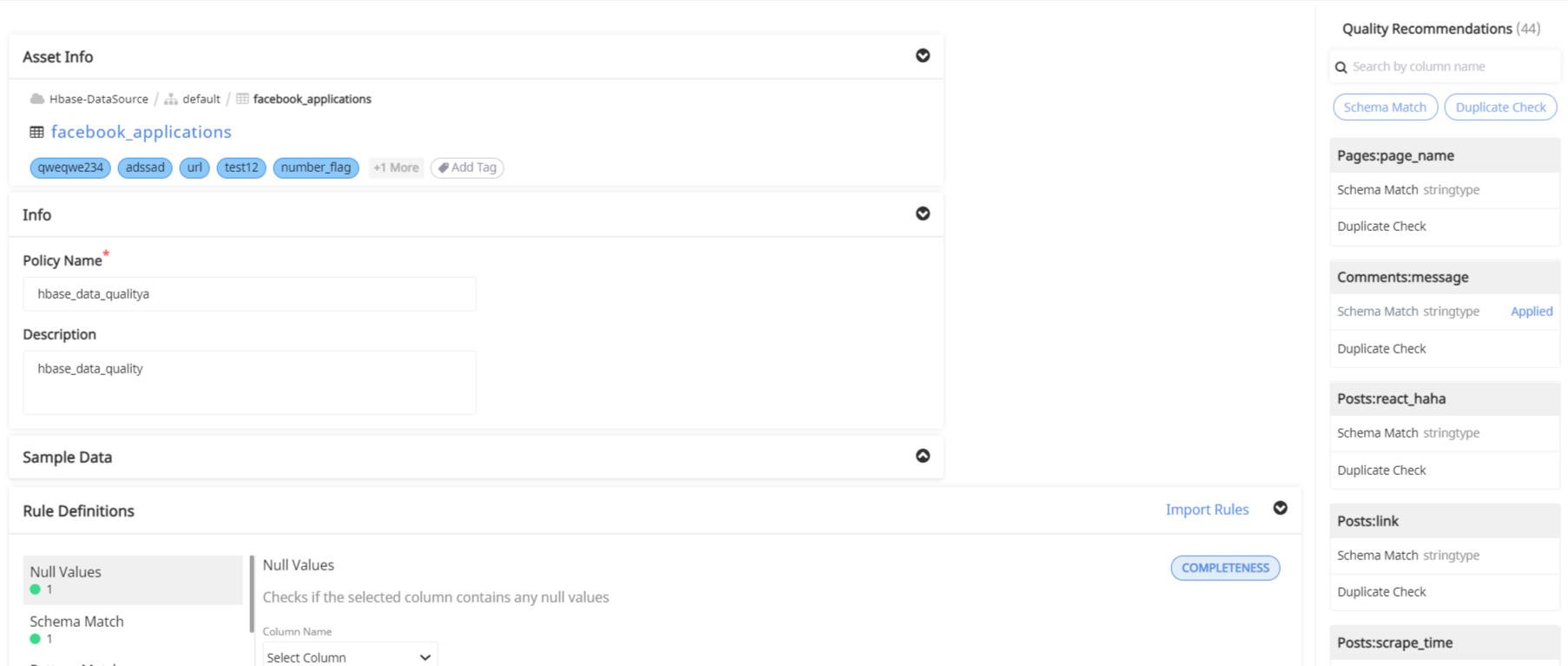Click the search magnifier icon
Screen dimensions: 1568x666
coord(1341,67)
